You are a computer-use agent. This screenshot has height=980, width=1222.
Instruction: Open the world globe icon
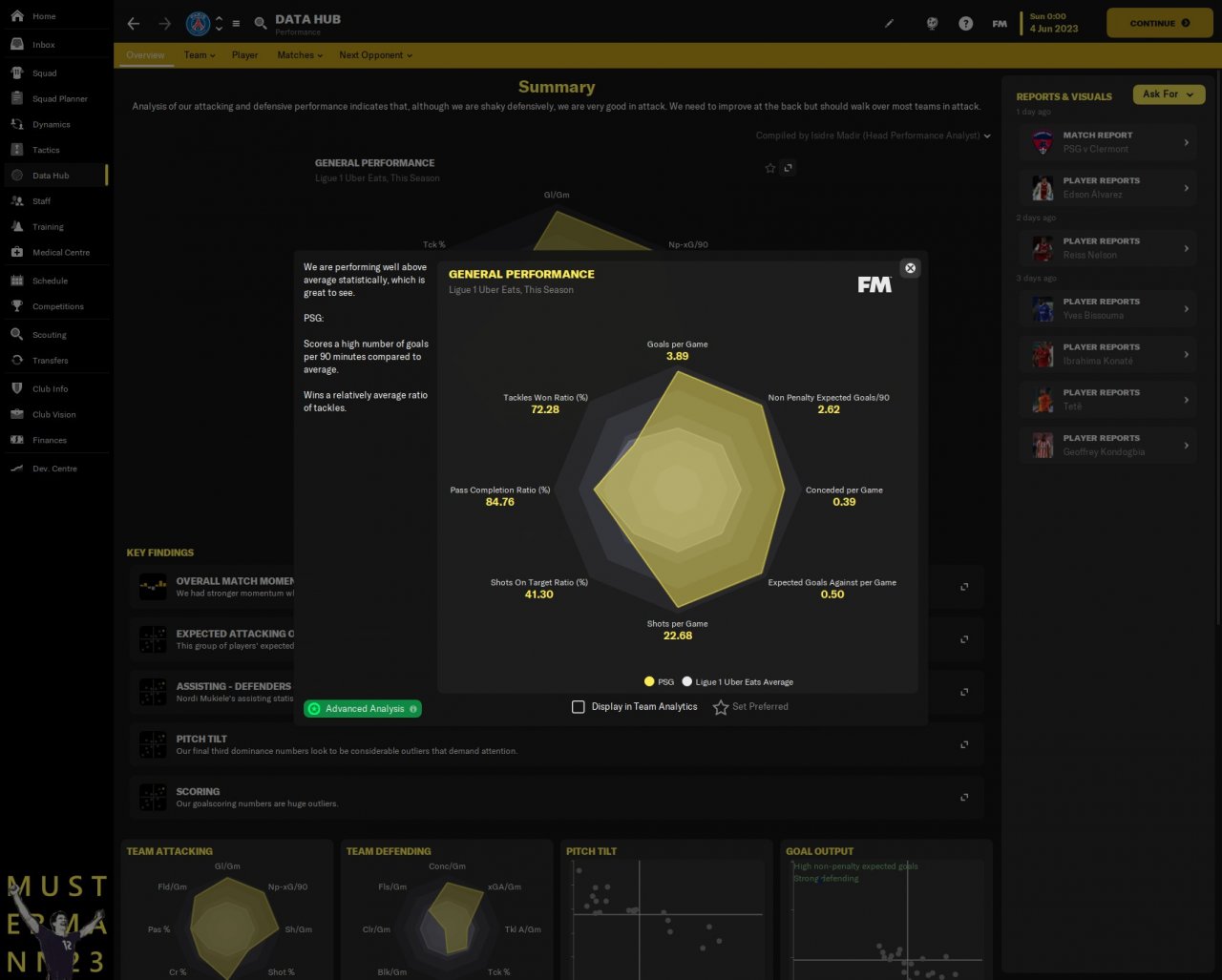932,24
